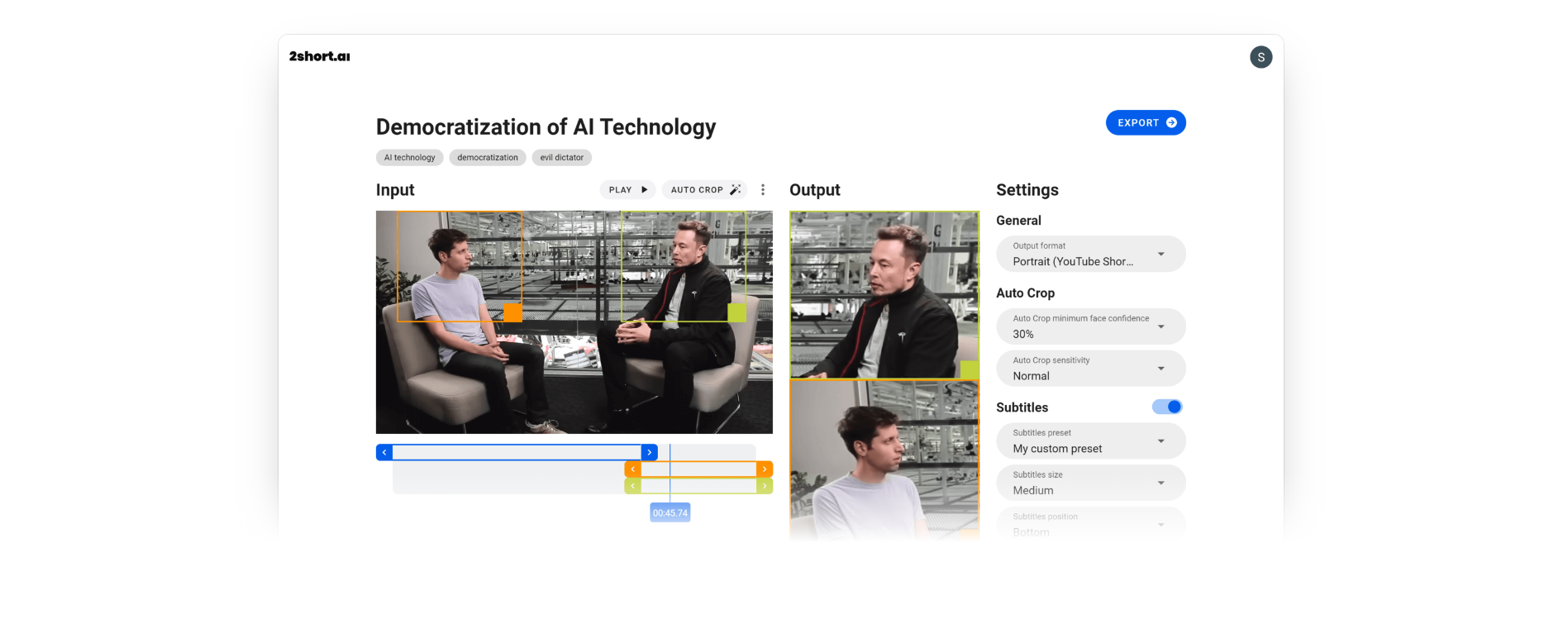
Task: Open Auto Crop minimum face confidence dropdown
Action: coord(1090,326)
